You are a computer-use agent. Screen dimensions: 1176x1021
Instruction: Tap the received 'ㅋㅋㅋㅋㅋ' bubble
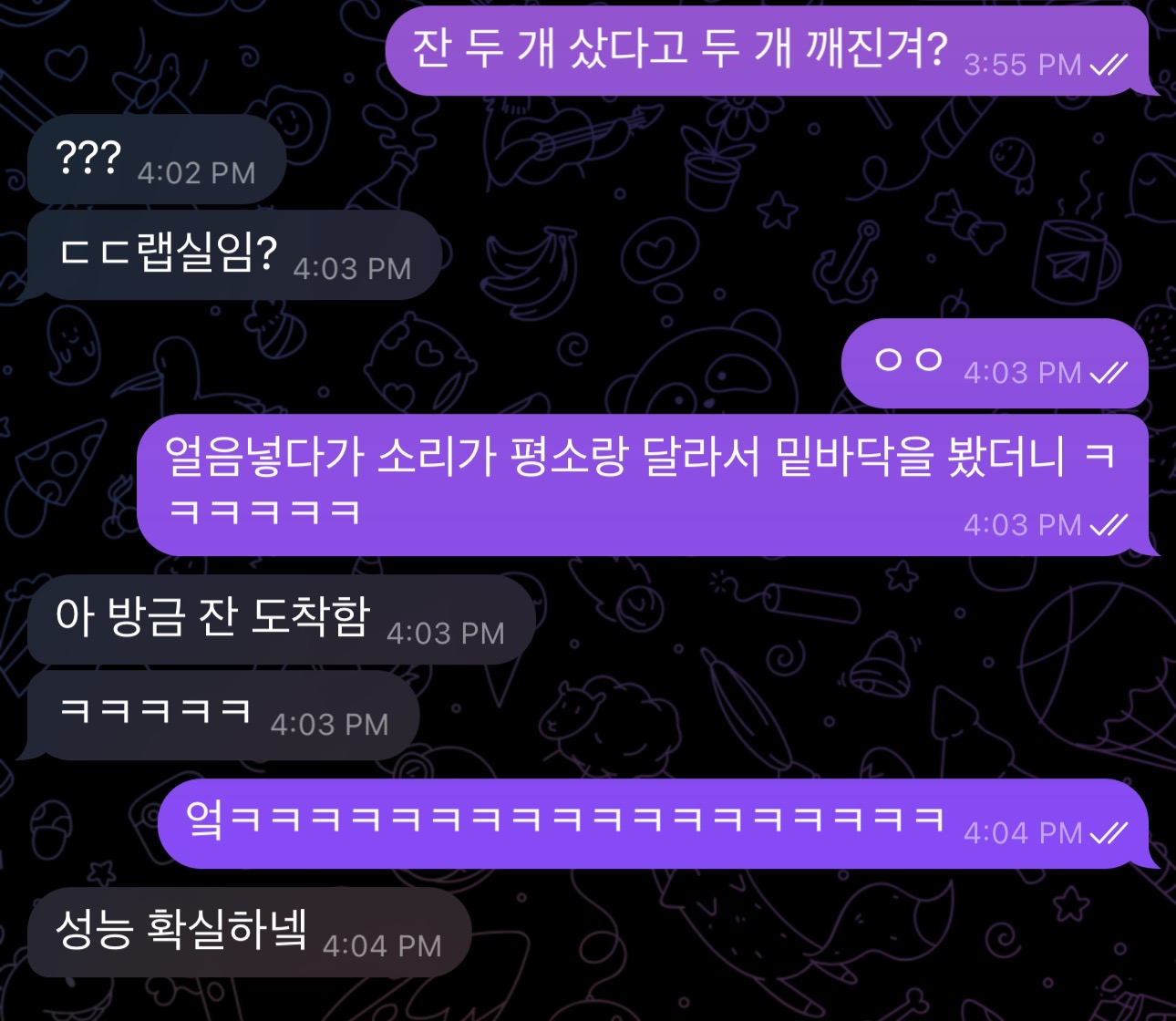pyautogui.click(x=222, y=715)
